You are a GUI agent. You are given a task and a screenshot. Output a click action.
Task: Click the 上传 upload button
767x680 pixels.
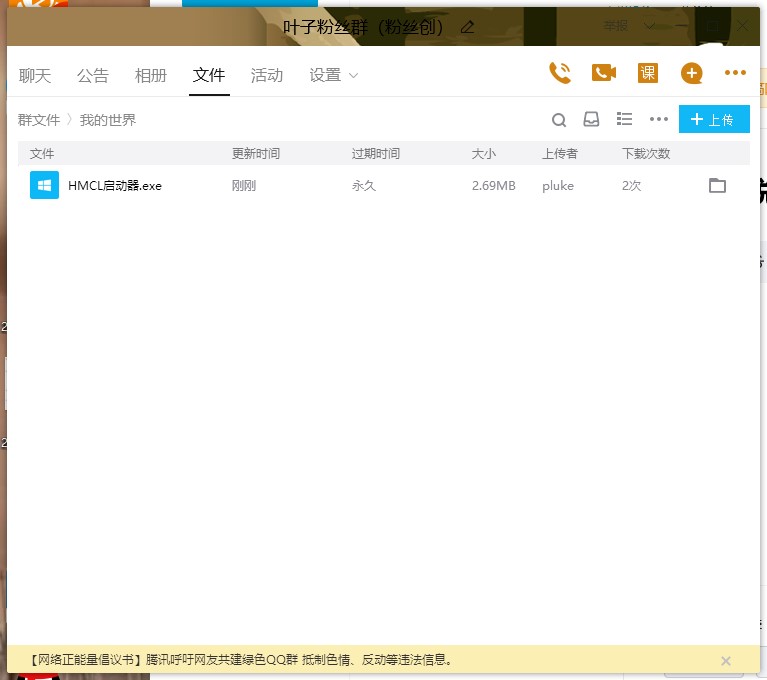714,119
